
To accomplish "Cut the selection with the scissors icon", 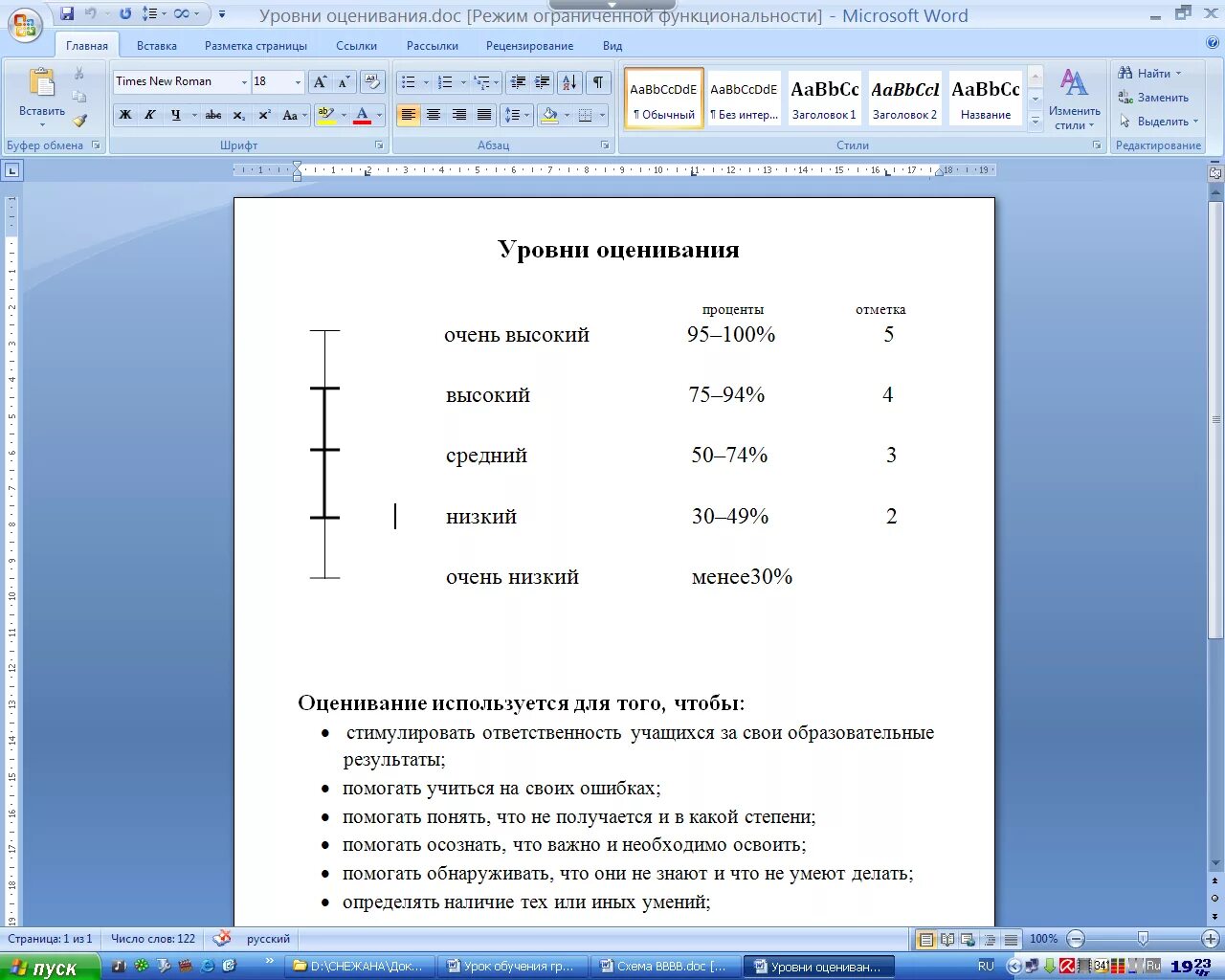I will point(79,74).
